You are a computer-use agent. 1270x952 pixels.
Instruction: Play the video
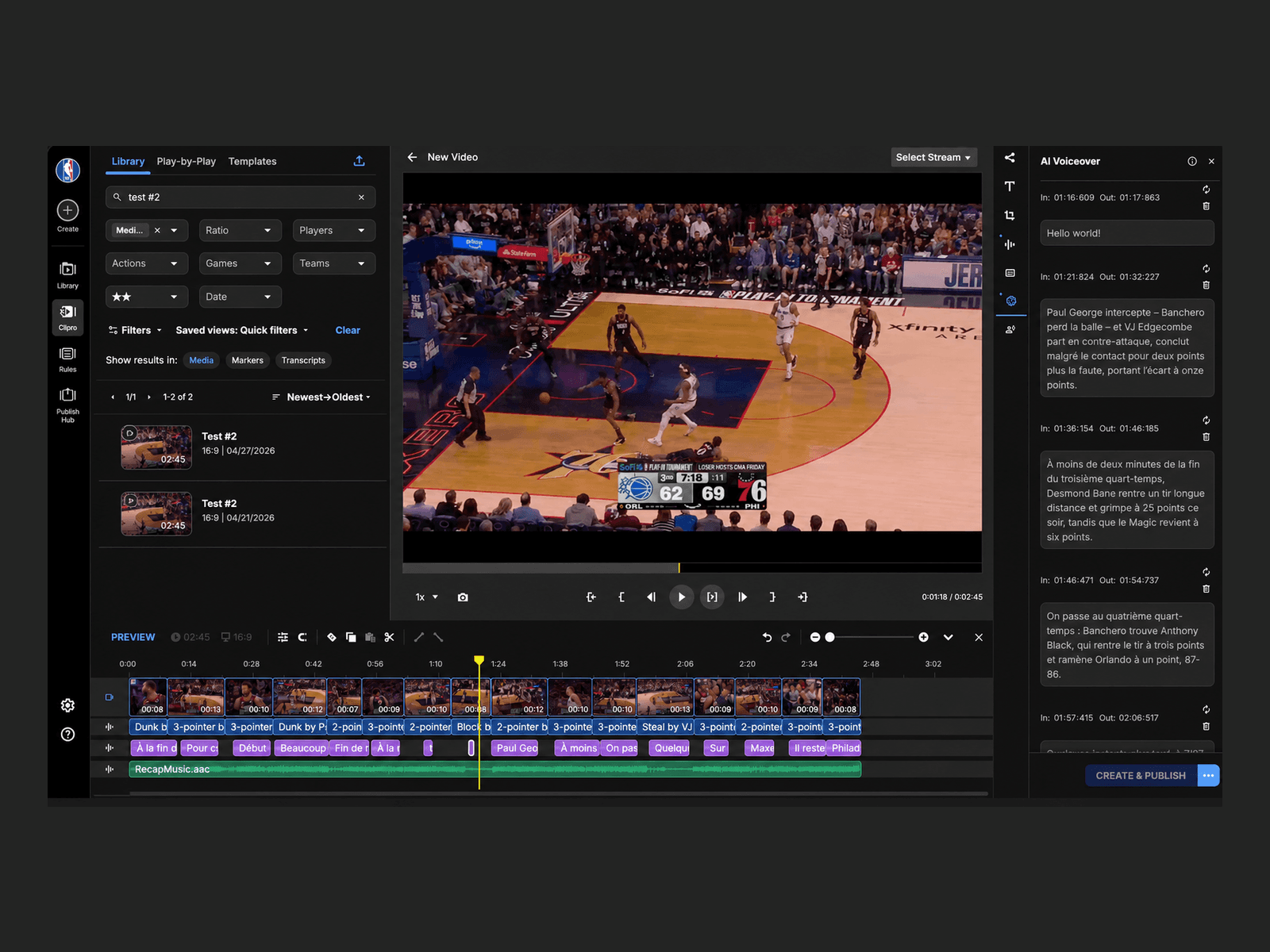coord(681,597)
